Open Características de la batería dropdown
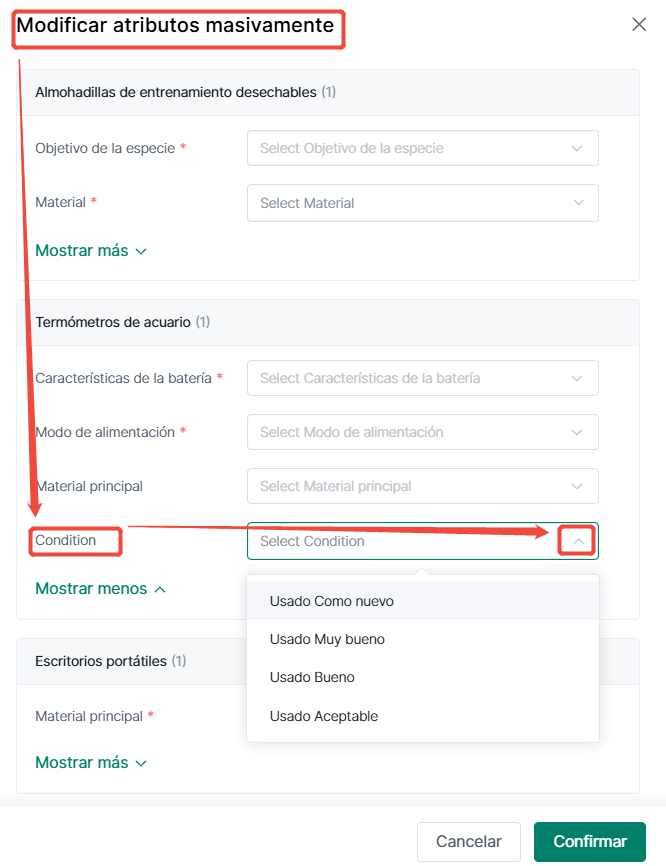This screenshot has height=866, width=666. click(422, 378)
